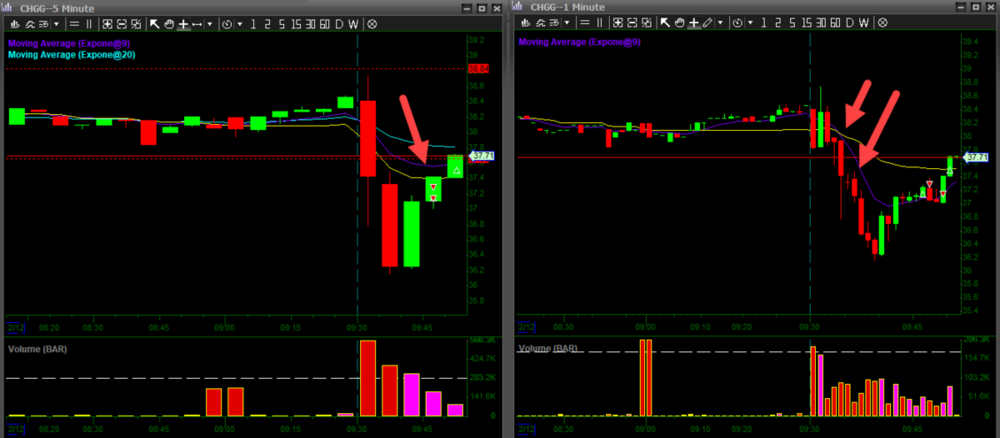
Task: Pick the pencil draw tool in 1 Minute chart
Action: tap(707, 22)
